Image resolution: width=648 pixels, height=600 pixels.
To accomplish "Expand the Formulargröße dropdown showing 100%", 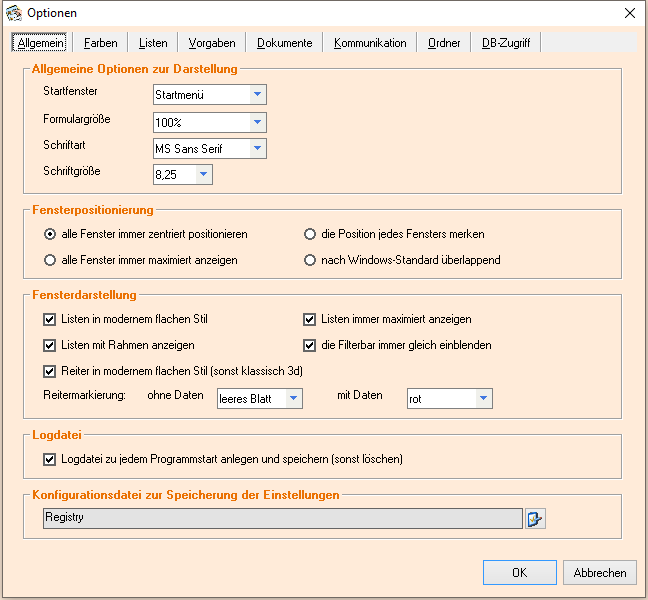I will (257, 122).
